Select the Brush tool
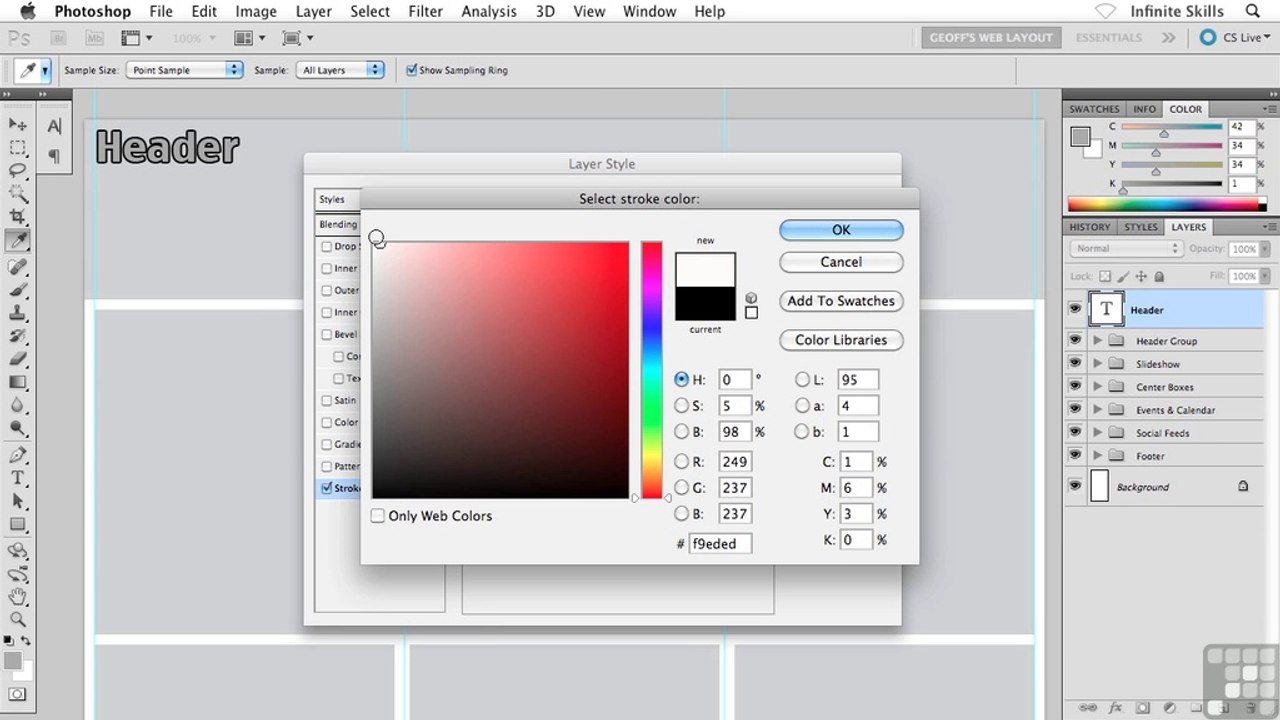The height and width of the screenshot is (720, 1280). click(x=18, y=289)
